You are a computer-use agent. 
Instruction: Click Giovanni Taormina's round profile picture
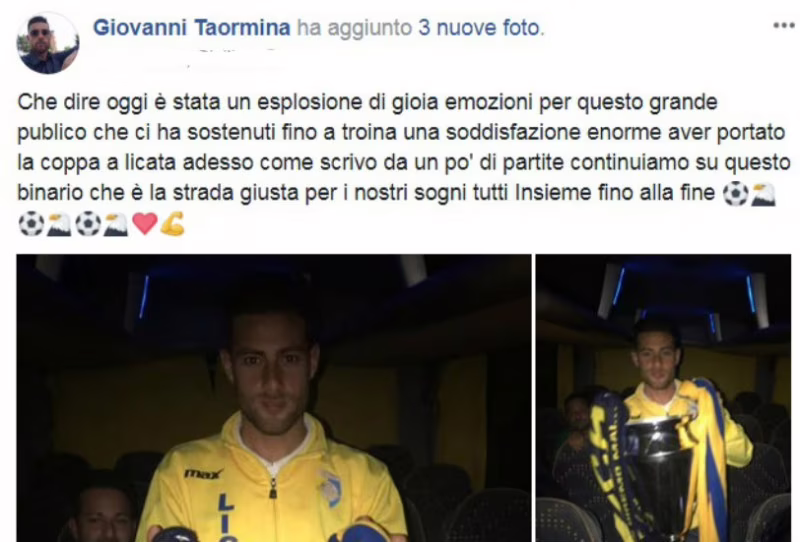coord(48,43)
